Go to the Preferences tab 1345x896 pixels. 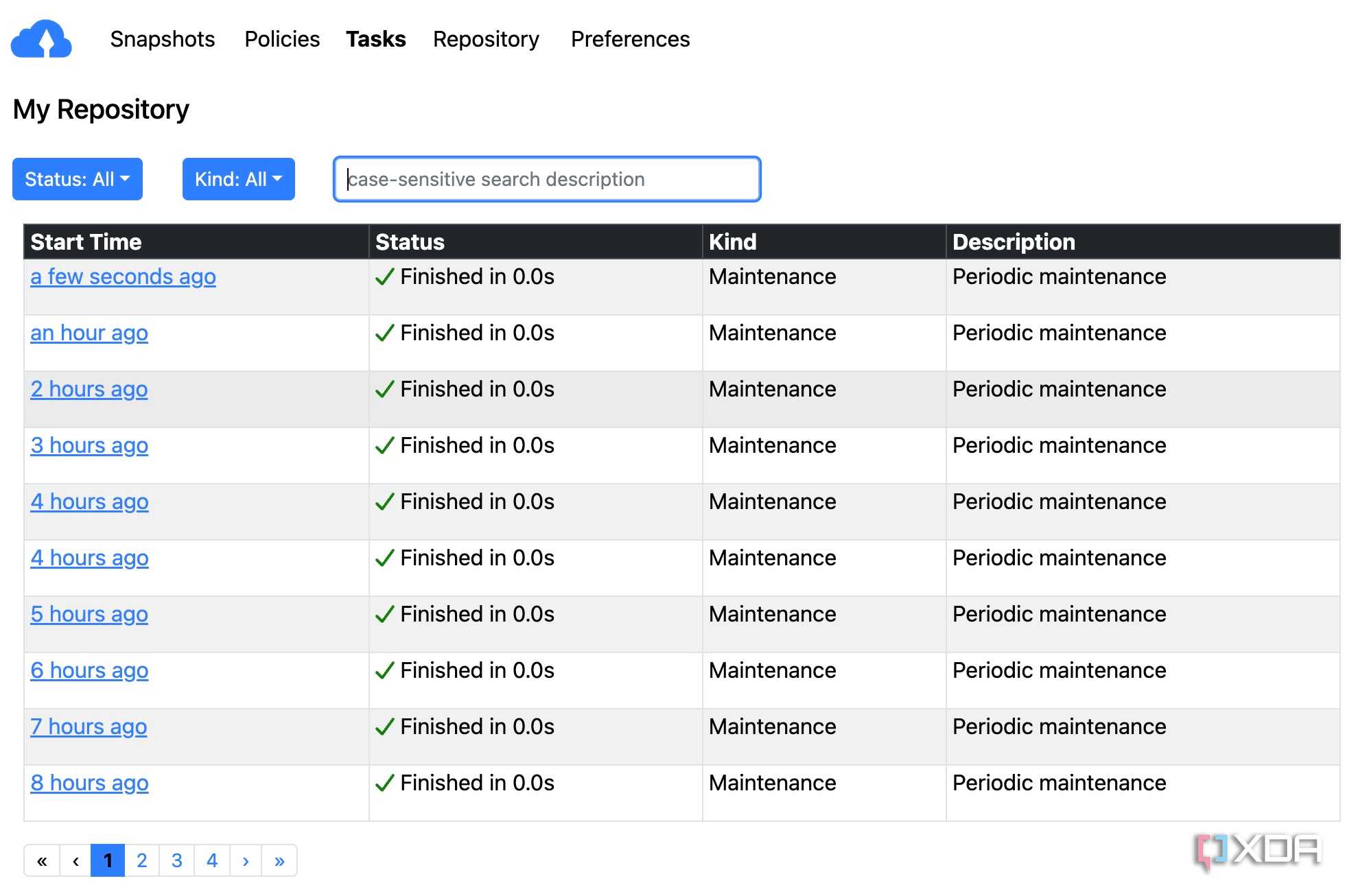[630, 39]
